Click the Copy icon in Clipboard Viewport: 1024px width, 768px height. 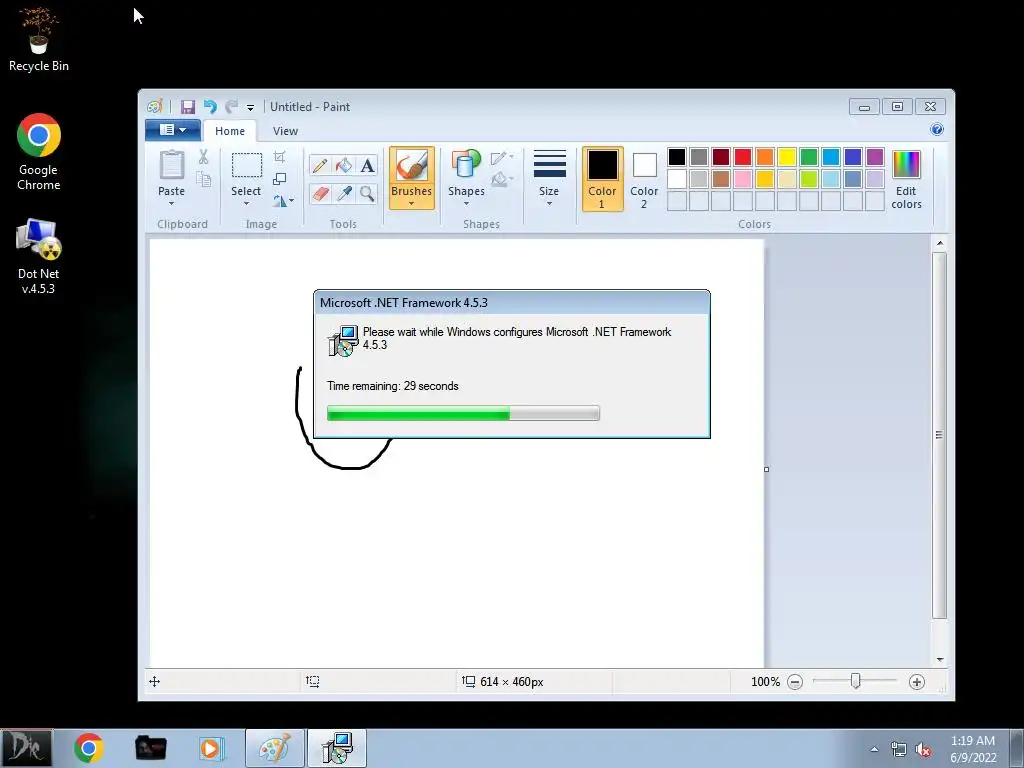tap(203, 179)
